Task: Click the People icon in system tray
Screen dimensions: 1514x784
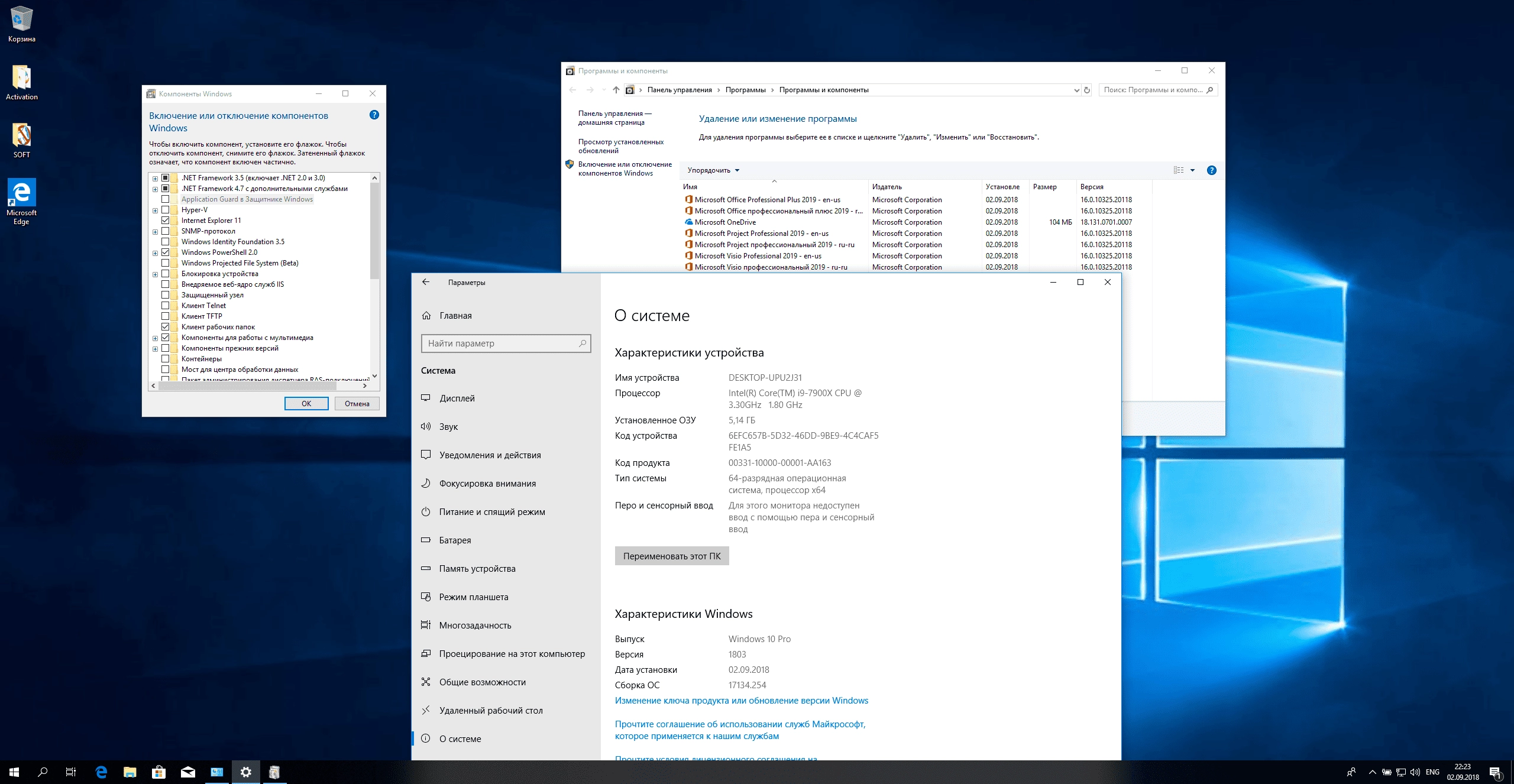Action: coord(1351,772)
